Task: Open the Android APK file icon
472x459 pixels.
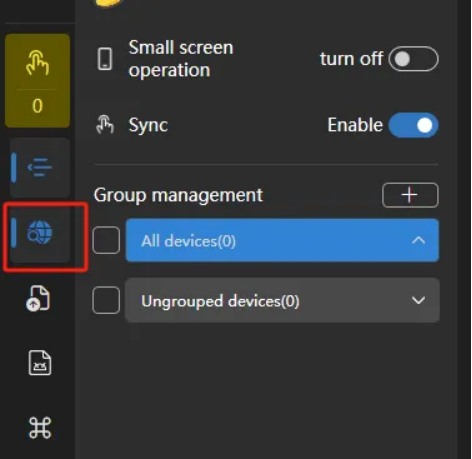Action: tap(40, 363)
